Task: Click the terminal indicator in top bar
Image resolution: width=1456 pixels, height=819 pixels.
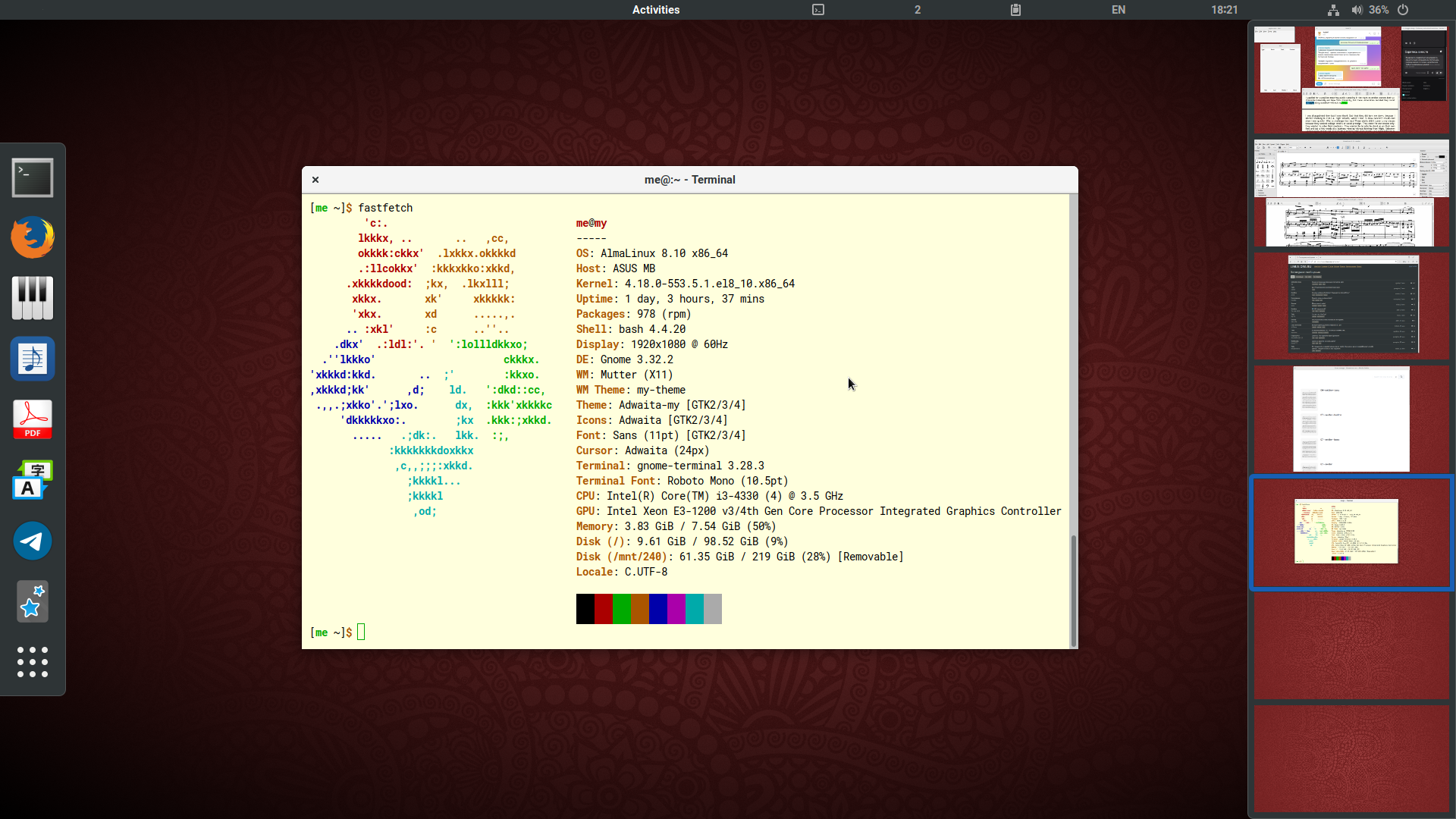Action: [818, 10]
